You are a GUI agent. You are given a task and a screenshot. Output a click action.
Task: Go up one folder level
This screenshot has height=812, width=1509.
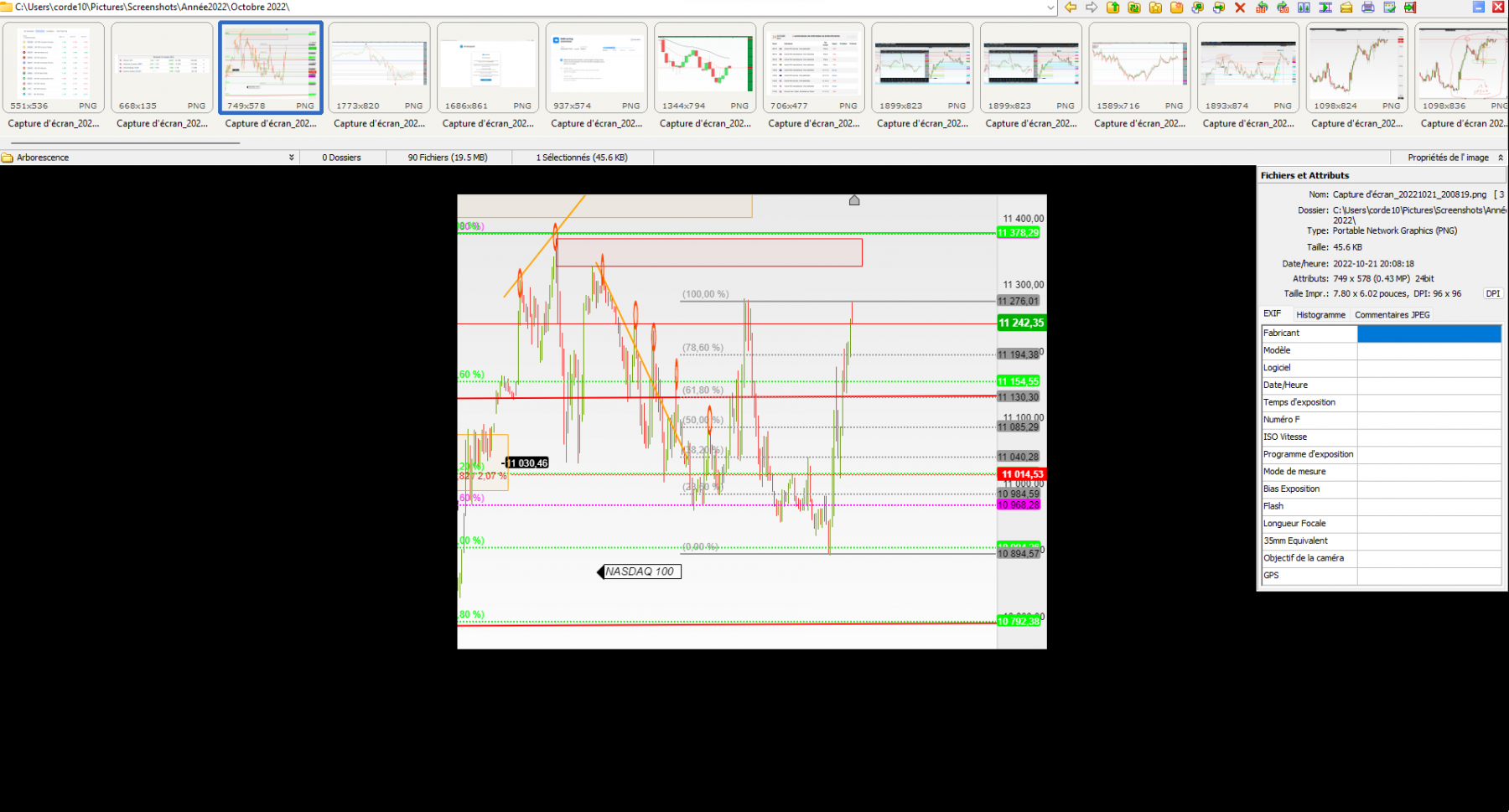point(1112,8)
